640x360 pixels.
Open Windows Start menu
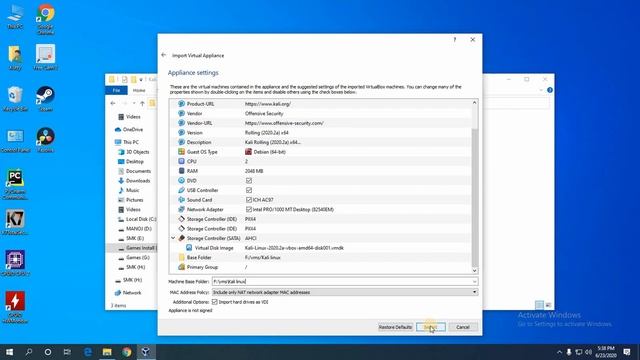(x=9, y=352)
